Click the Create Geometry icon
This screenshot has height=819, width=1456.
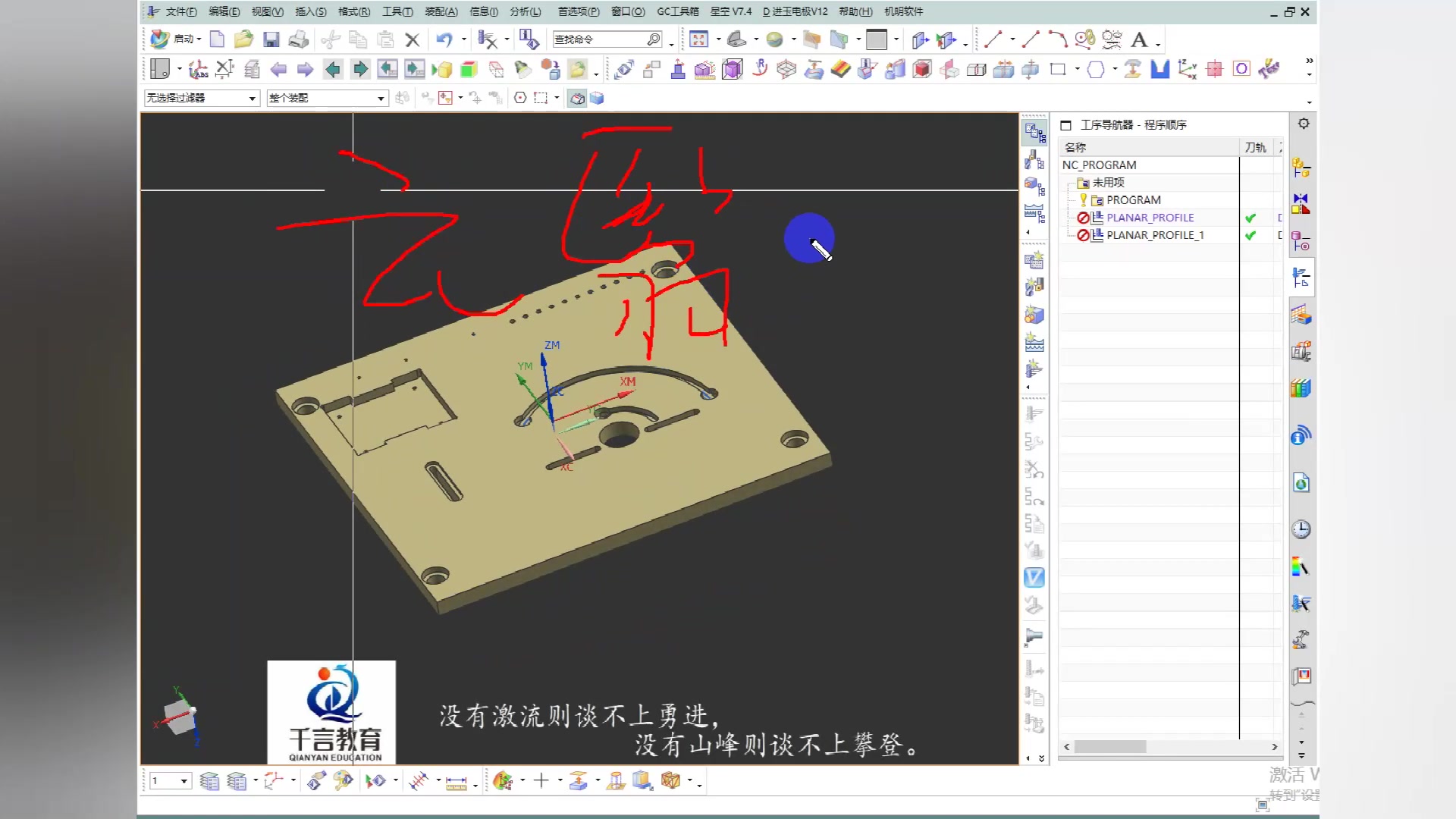tap(1034, 315)
